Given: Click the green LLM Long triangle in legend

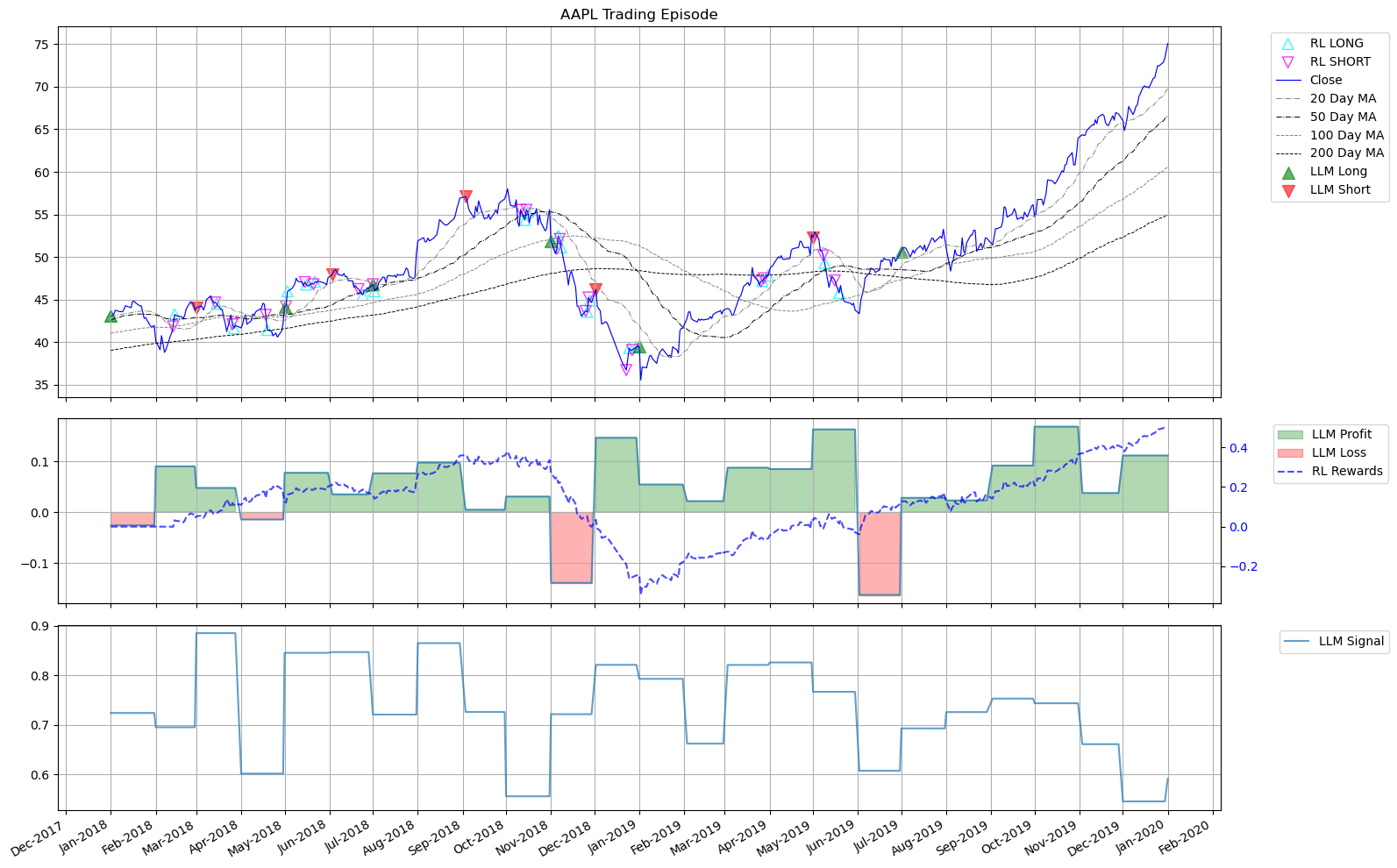Looking at the screenshot, I should [x=1287, y=172].
